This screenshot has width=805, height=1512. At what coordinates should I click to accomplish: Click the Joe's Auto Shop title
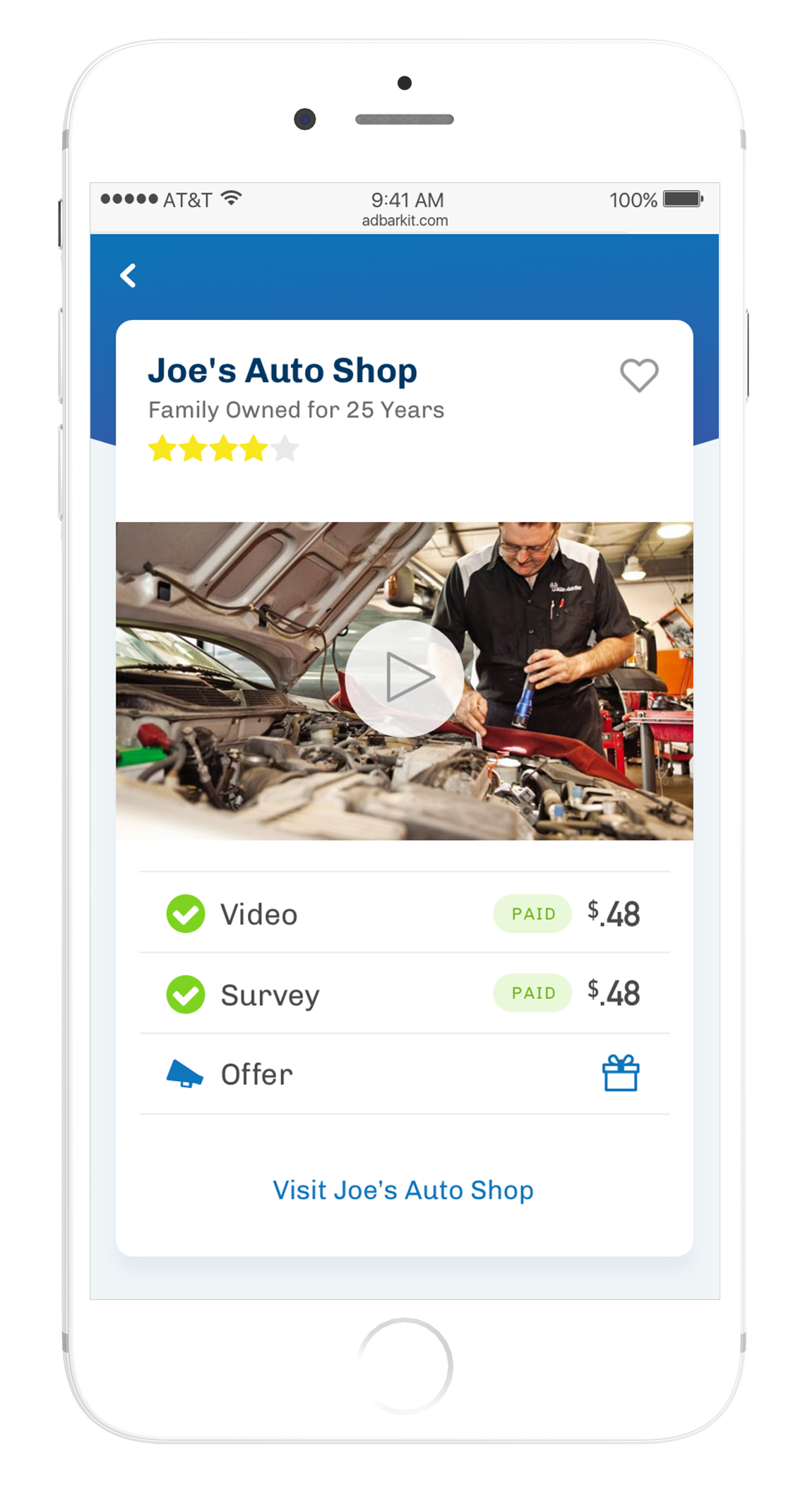point(282,370)
